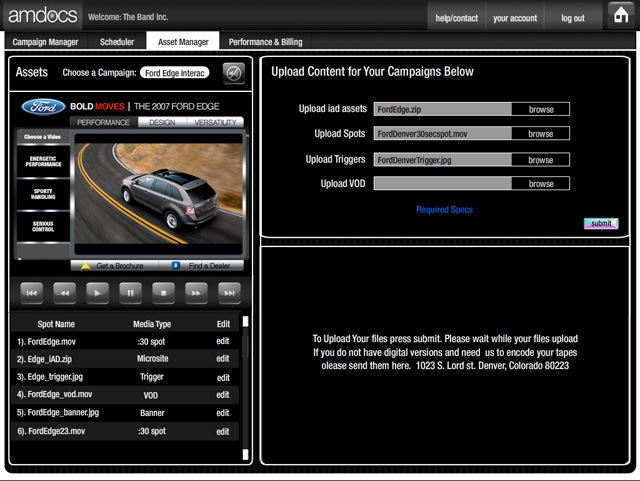Click the Ford Edge car video thumbnail
Image resolution: width=640 pixels, height=481 pixels.
tap(158, 194)
